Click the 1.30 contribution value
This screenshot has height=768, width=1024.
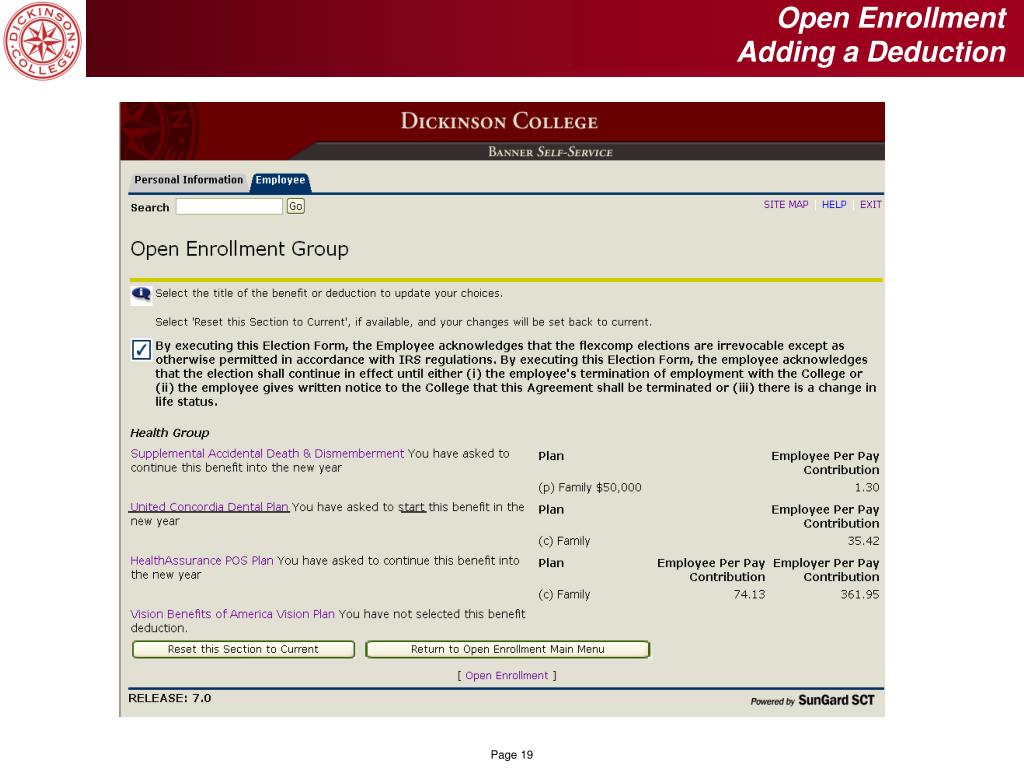pos(867,487)
